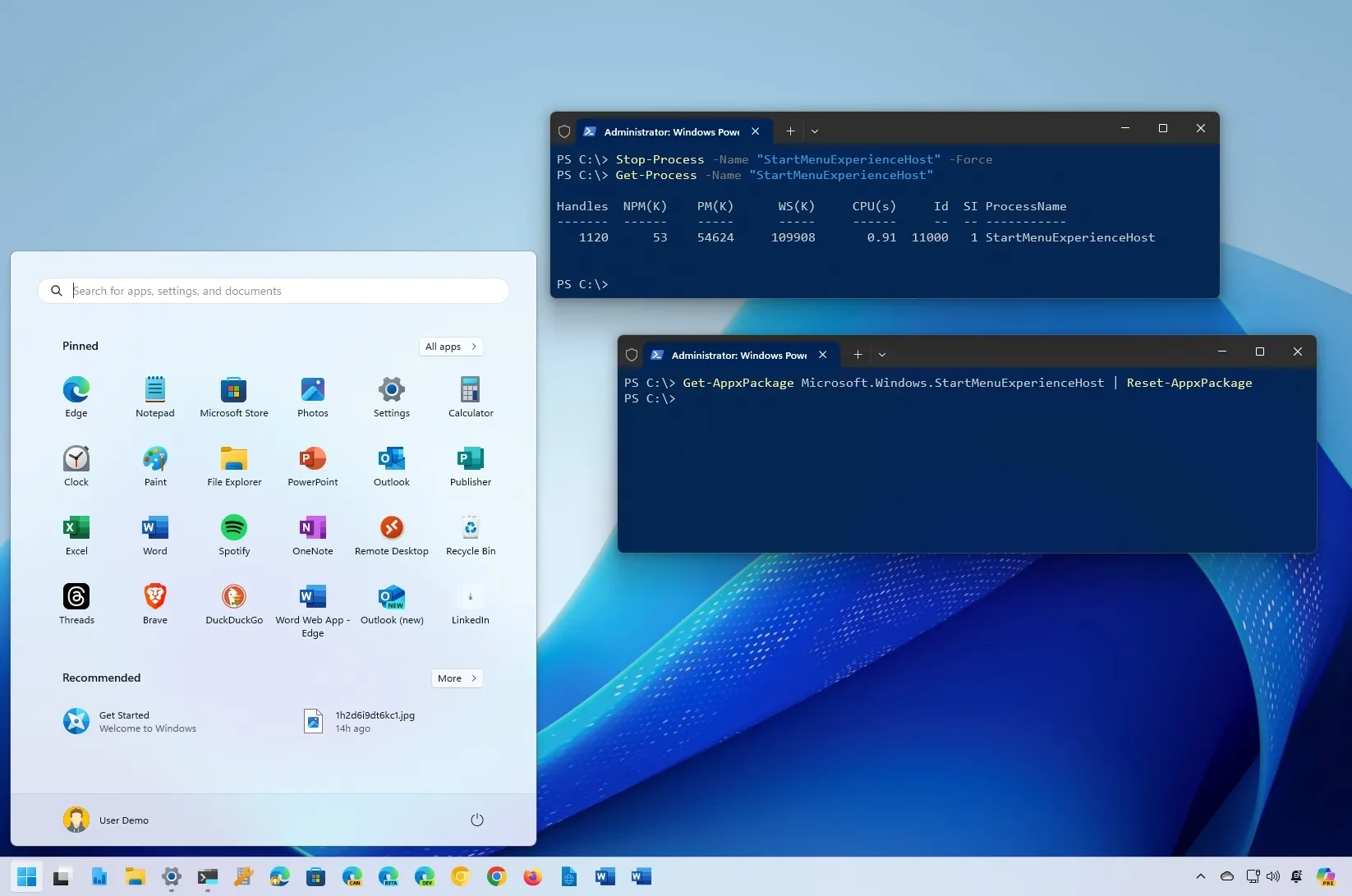The width and height of the screenshot is (1352, 896).
Task: Close the tab in upper PowerShell window
Action: 756,131
